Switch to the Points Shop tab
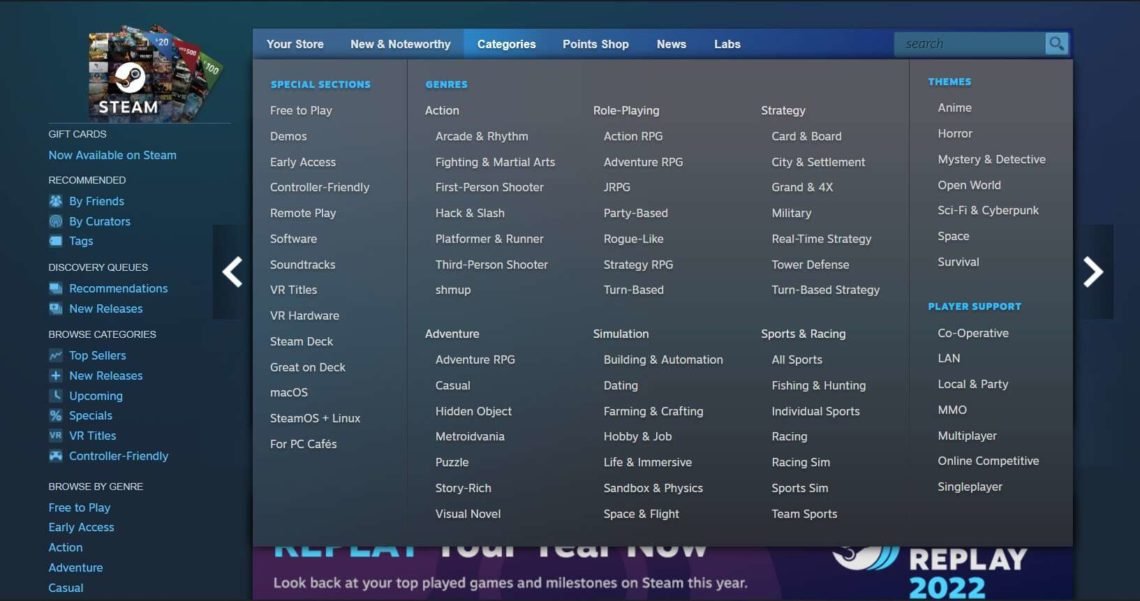1140x601 pixels. pos(595,43)
